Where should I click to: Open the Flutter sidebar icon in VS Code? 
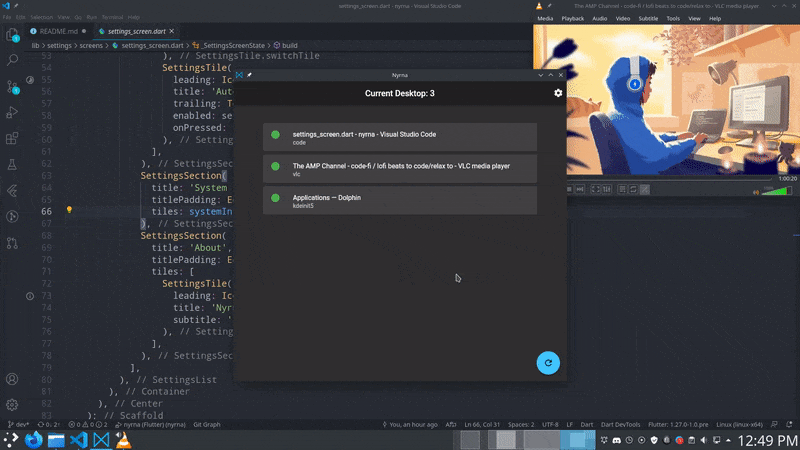click(12, 191)
